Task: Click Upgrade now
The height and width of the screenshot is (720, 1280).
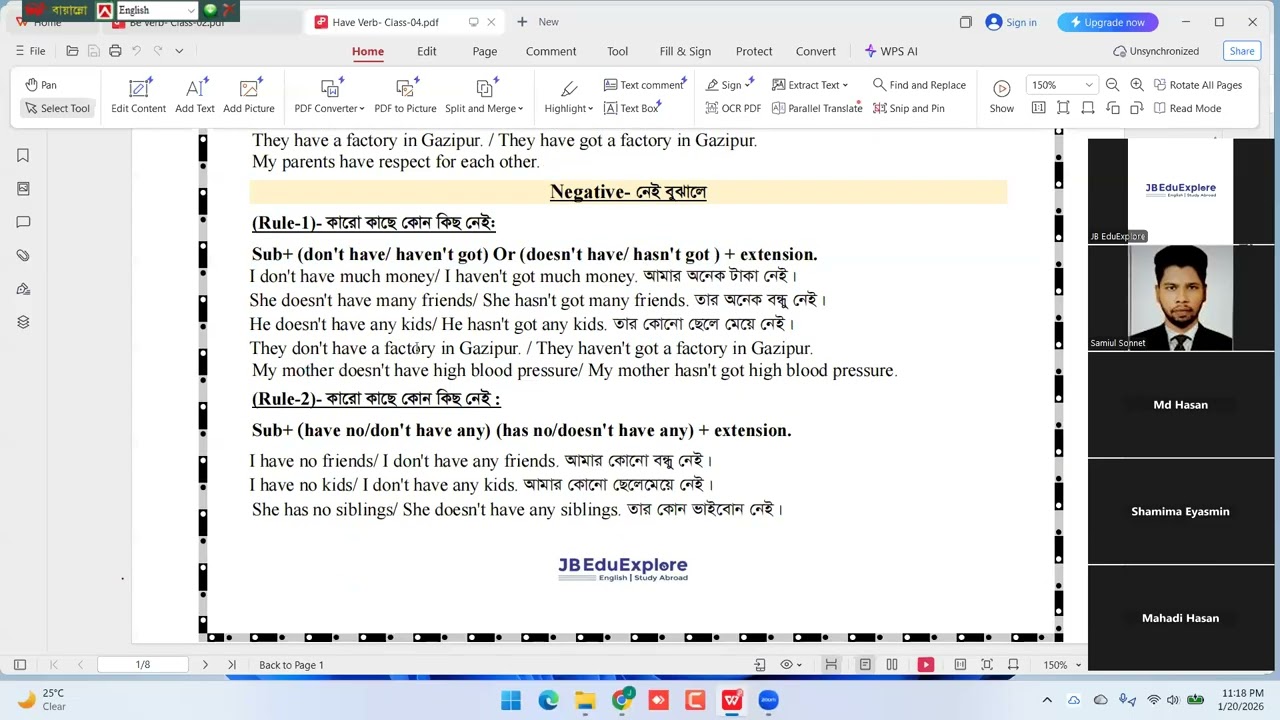Action: pyautogui.click(x=1108, y=22)
